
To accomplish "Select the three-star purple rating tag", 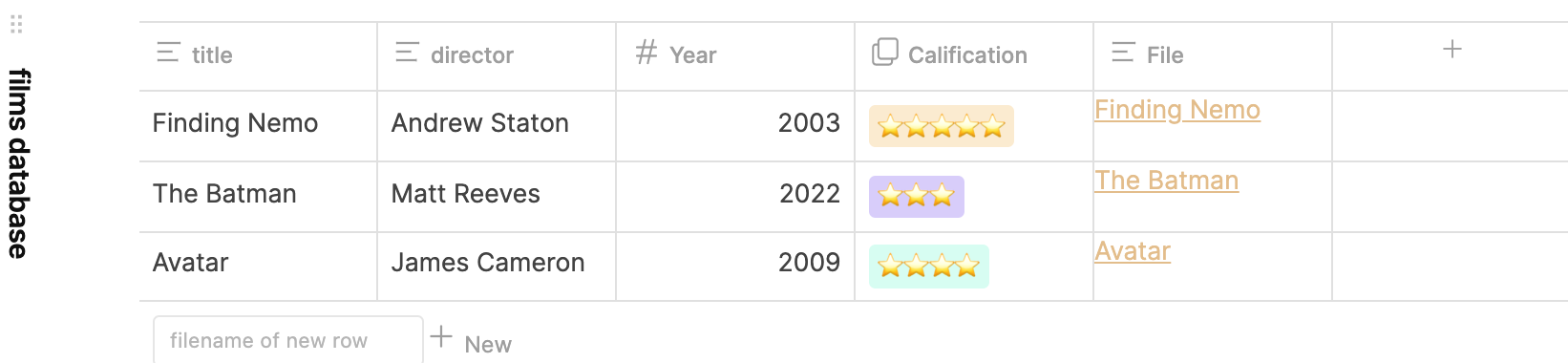I will point(917,197).
